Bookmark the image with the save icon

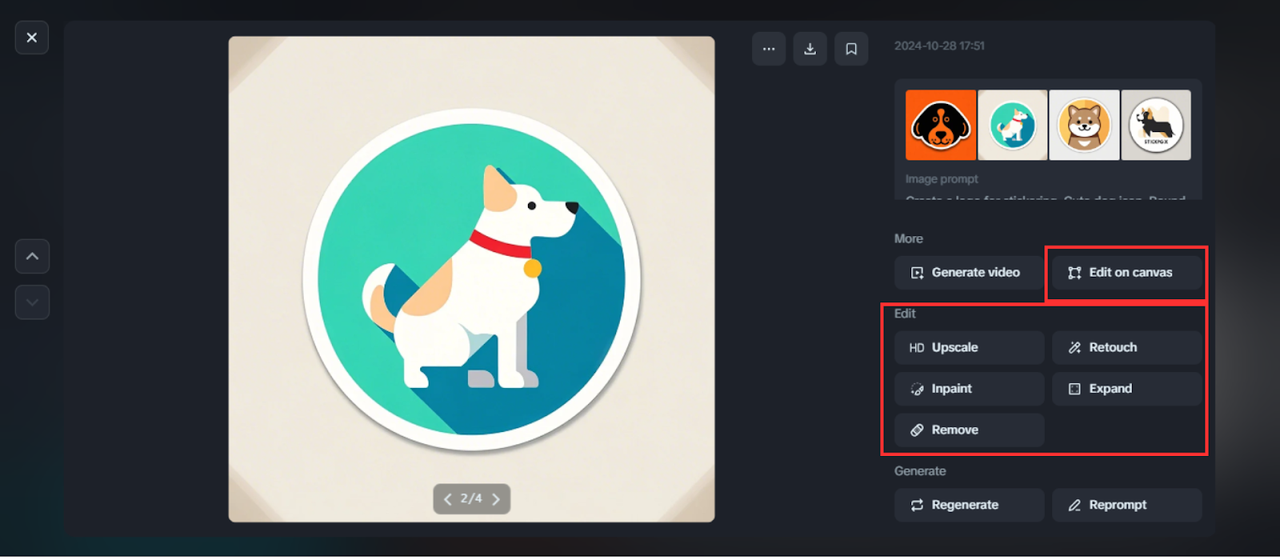(x=851, y=49)
